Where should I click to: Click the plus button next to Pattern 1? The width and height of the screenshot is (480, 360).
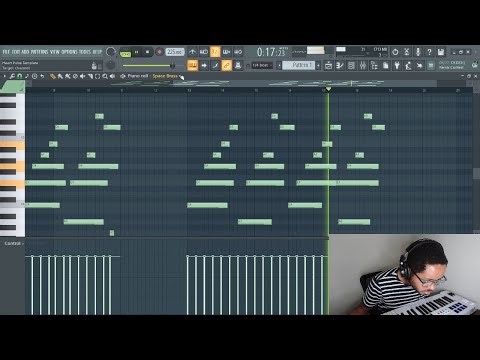318,66
